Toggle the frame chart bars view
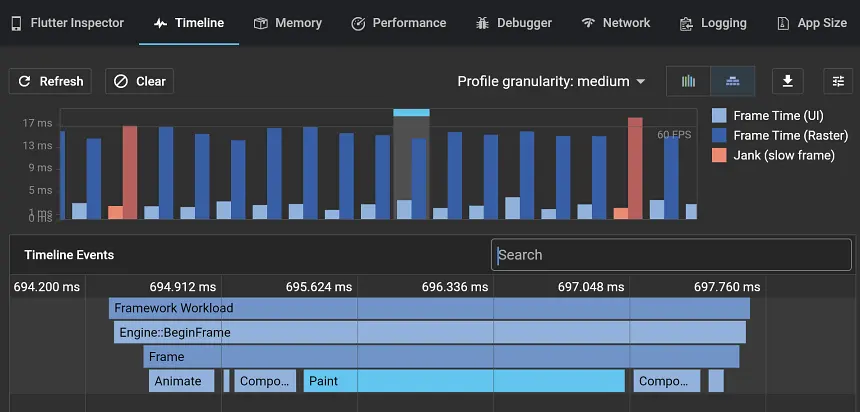The width and height of the screenshot is (860, 412). click(688, 81)
